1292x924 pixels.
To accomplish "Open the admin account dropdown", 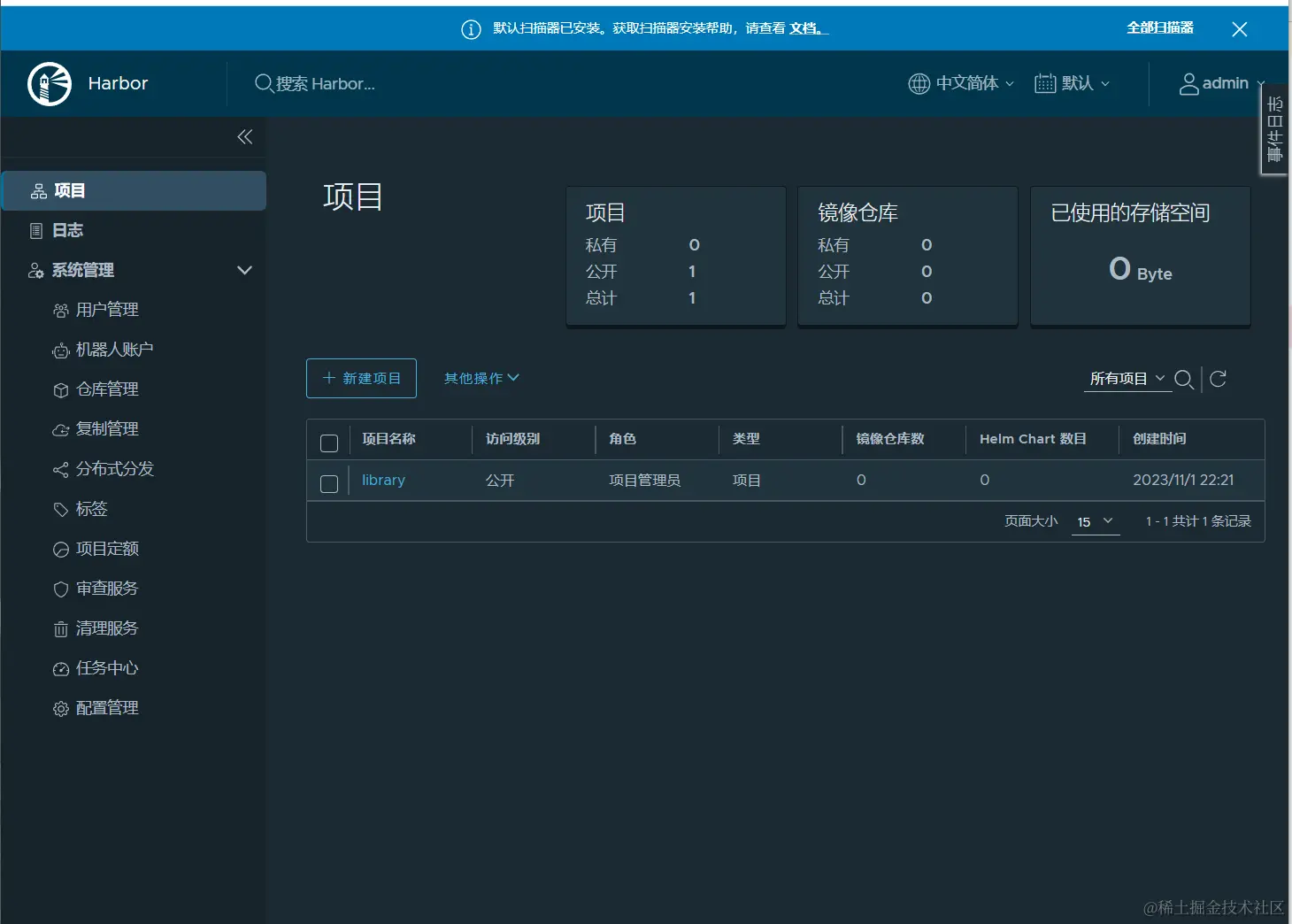I will click(1222, 83).
